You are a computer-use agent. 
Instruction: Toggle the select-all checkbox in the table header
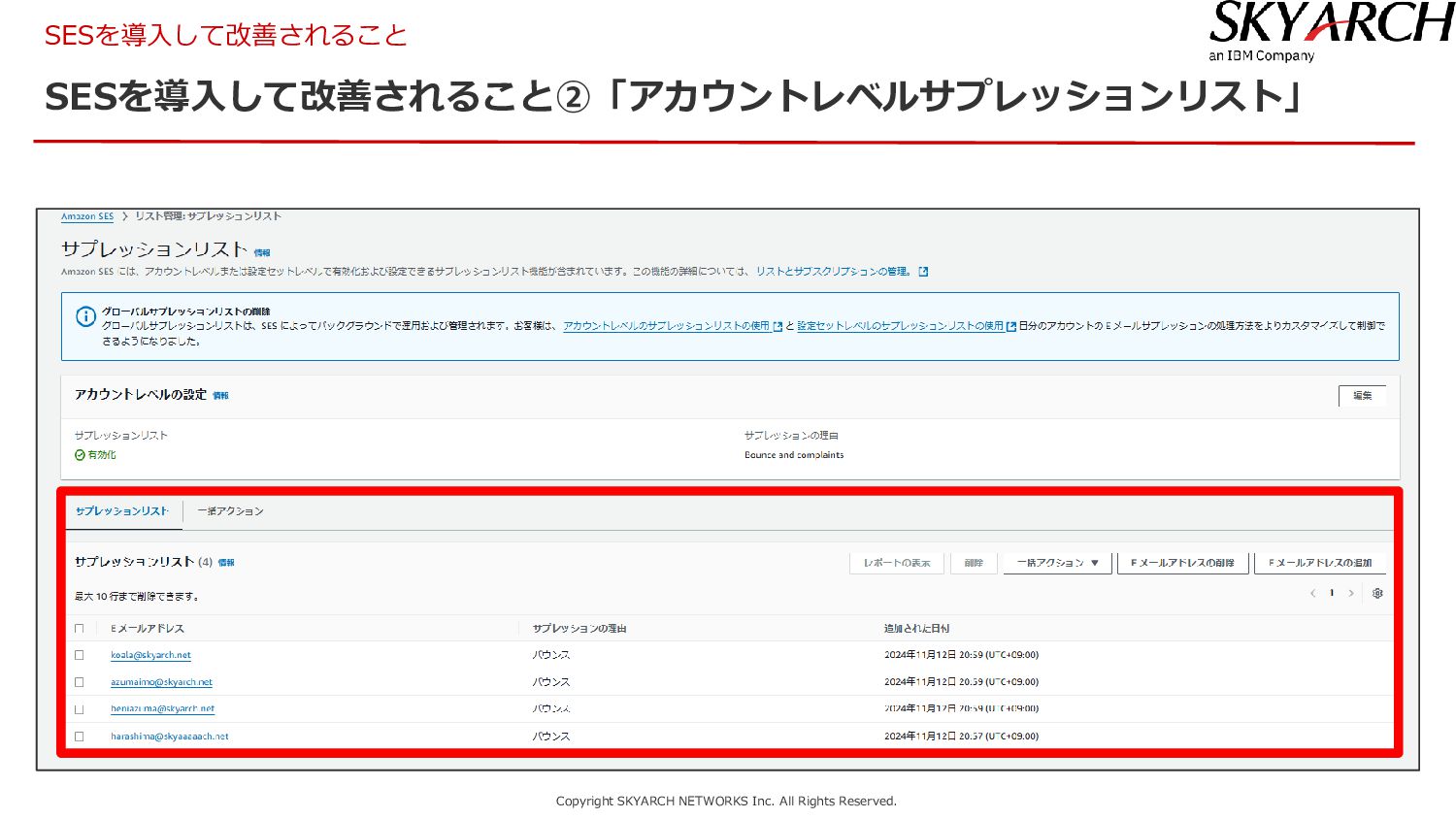[x=80, y=629]
